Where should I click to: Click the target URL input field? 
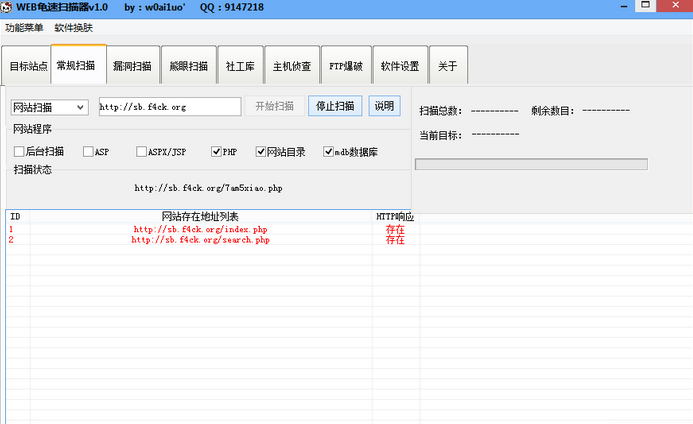coord(169,107)
